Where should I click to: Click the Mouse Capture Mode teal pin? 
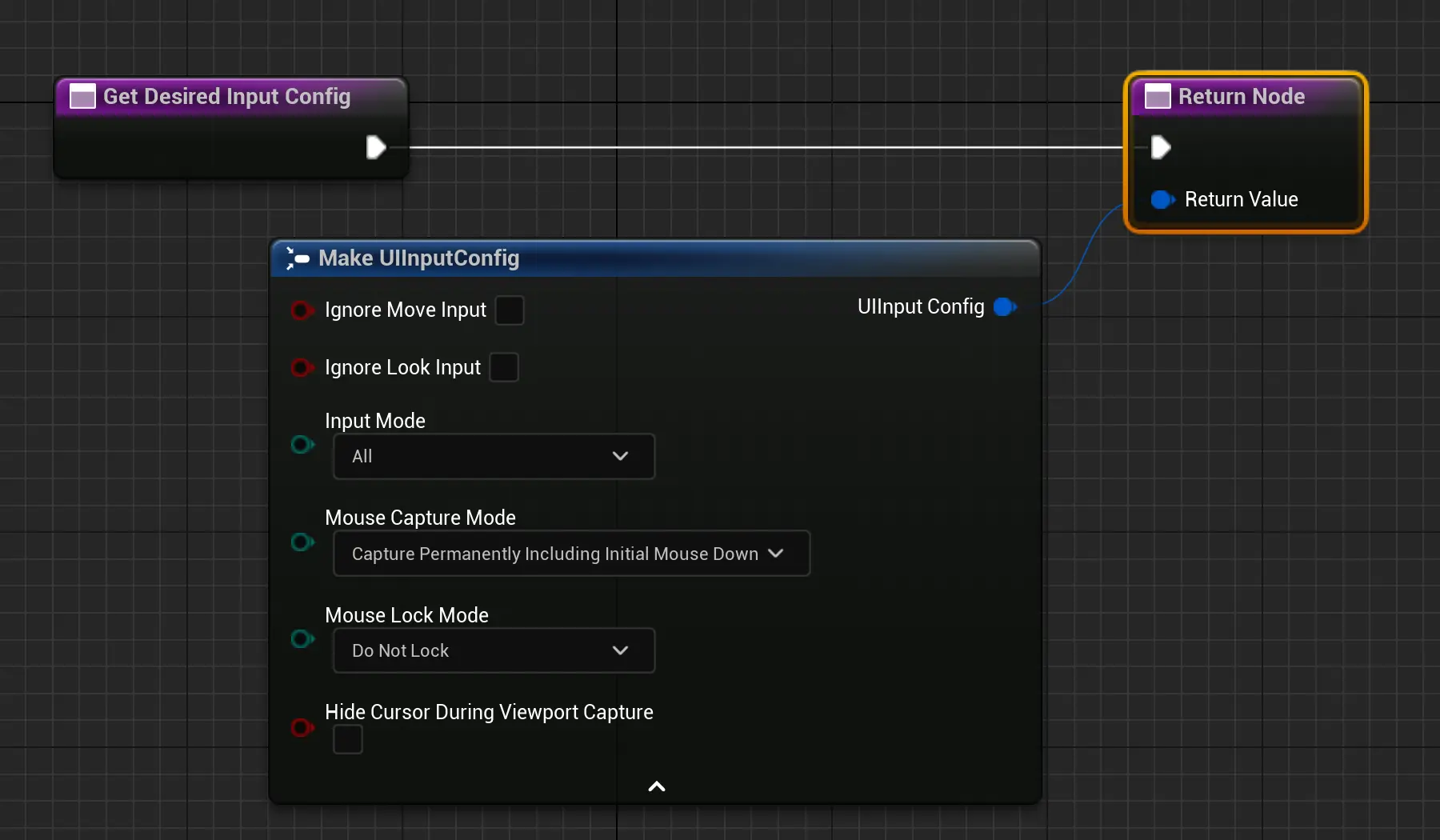(x=302, y=542)
